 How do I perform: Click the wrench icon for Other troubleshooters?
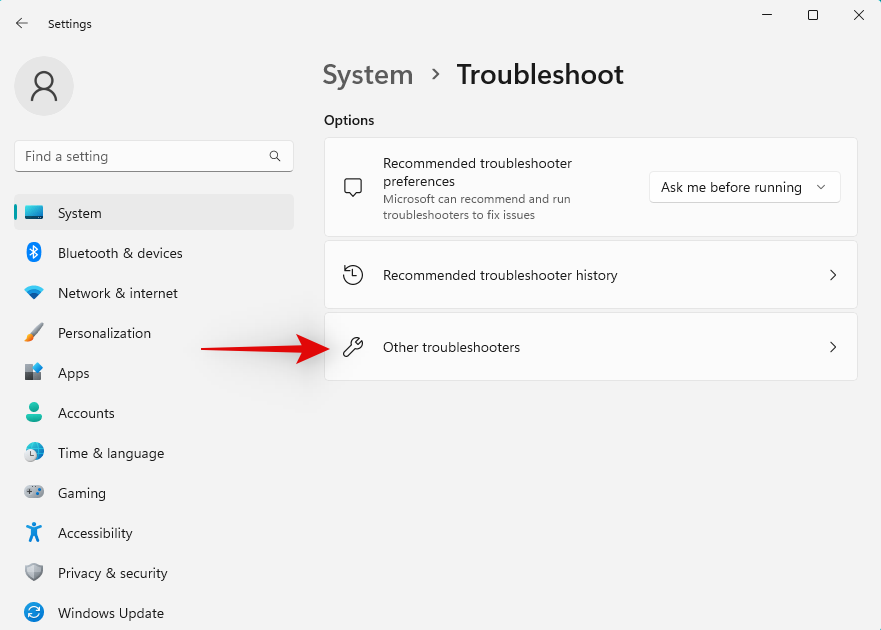(x=353, y=347)
